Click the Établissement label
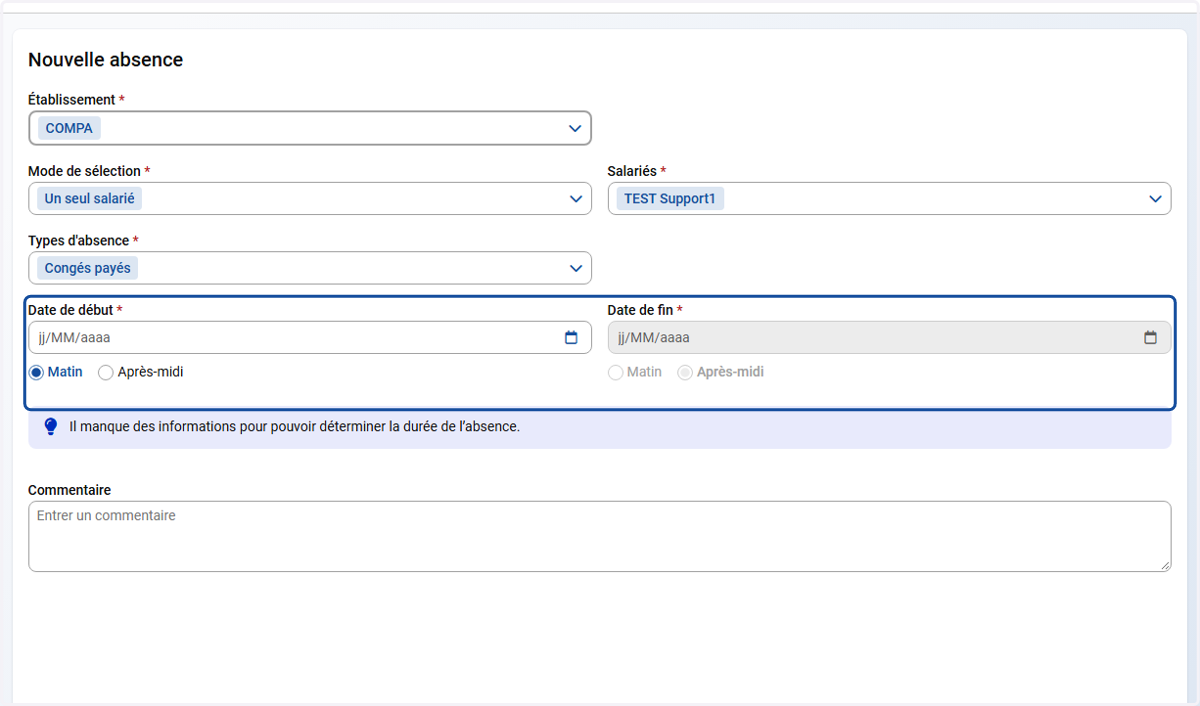 [x=72, y=100]
